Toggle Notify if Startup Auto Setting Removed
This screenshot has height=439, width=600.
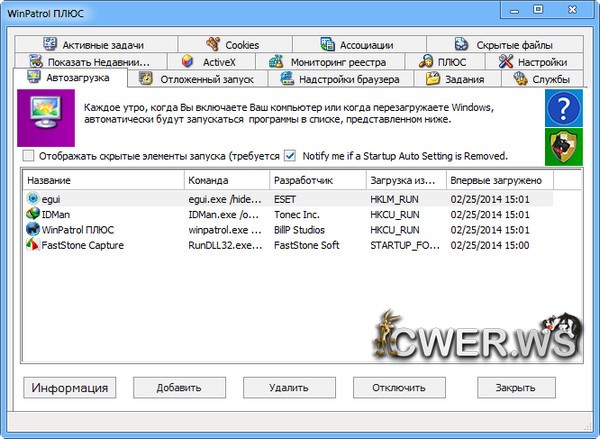click(x=290, y=156)
